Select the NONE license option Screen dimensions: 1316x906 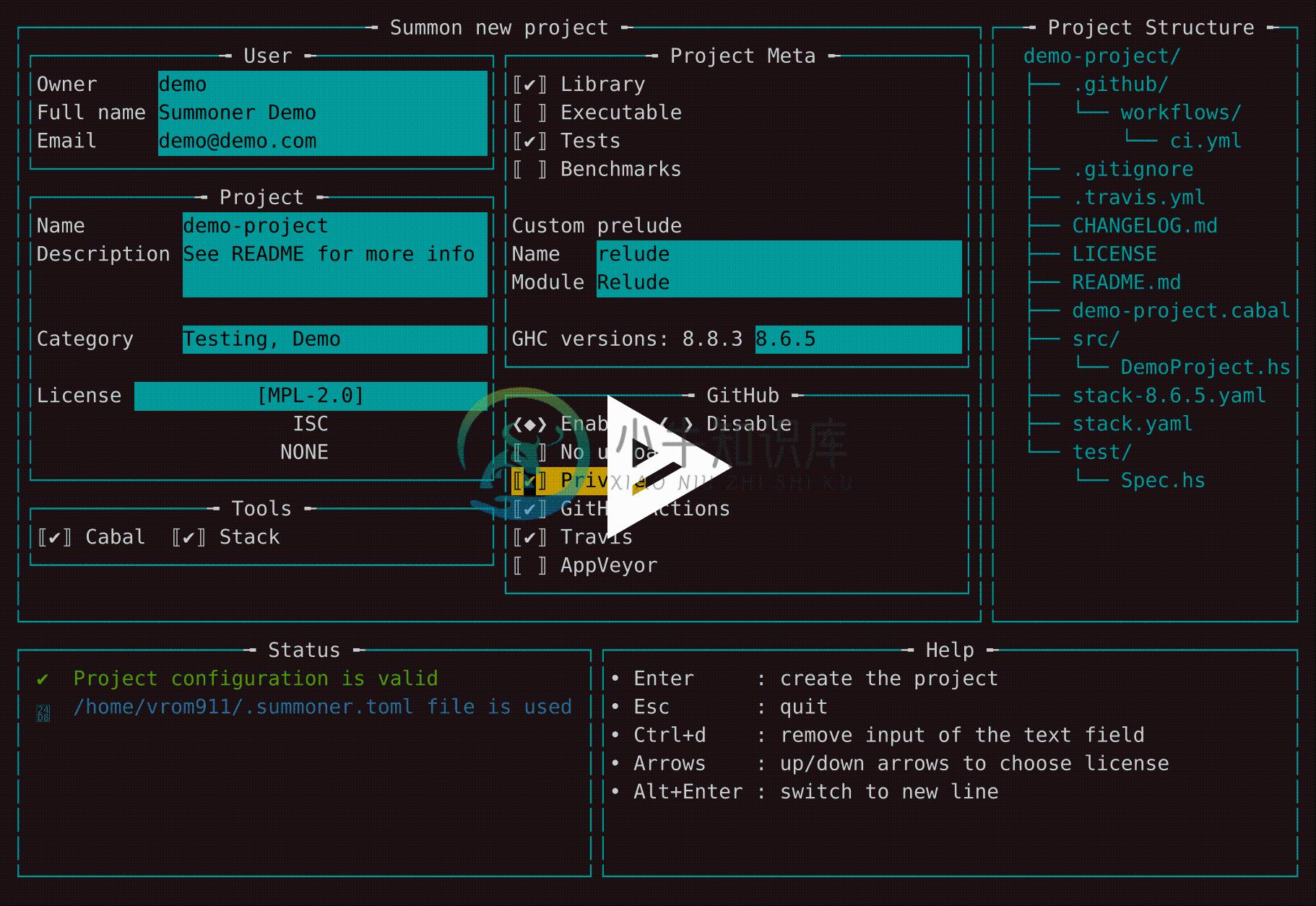pyautogui.click(x=304, y=452)
